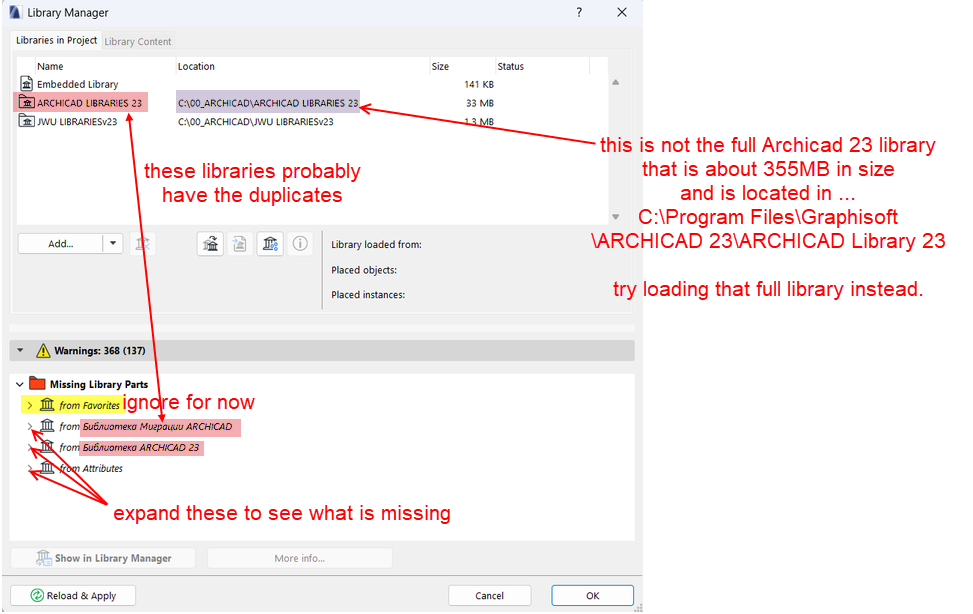
Task: Click the ARCHICAD LIBRARIES 23 folder icon
Action: pyautogui.click(x=26, y=102)
